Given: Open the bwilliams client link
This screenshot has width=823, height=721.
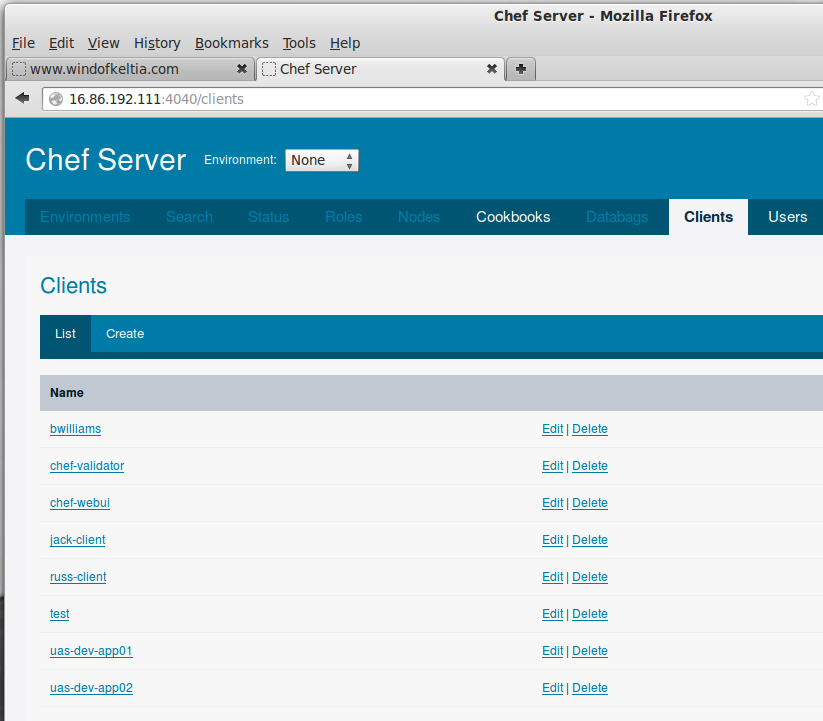Looking at the screenshot, I should [75, 429].
